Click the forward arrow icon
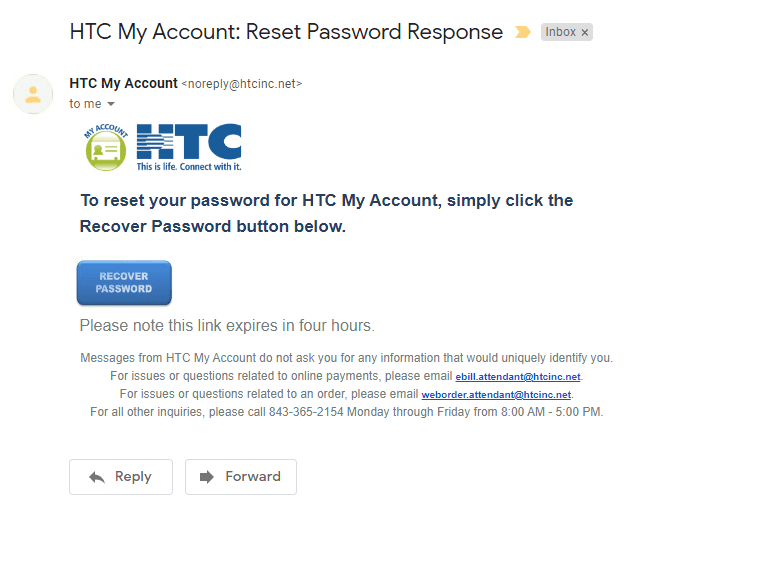The width and height of the screenshot is (782, 588). coord(207,477)
